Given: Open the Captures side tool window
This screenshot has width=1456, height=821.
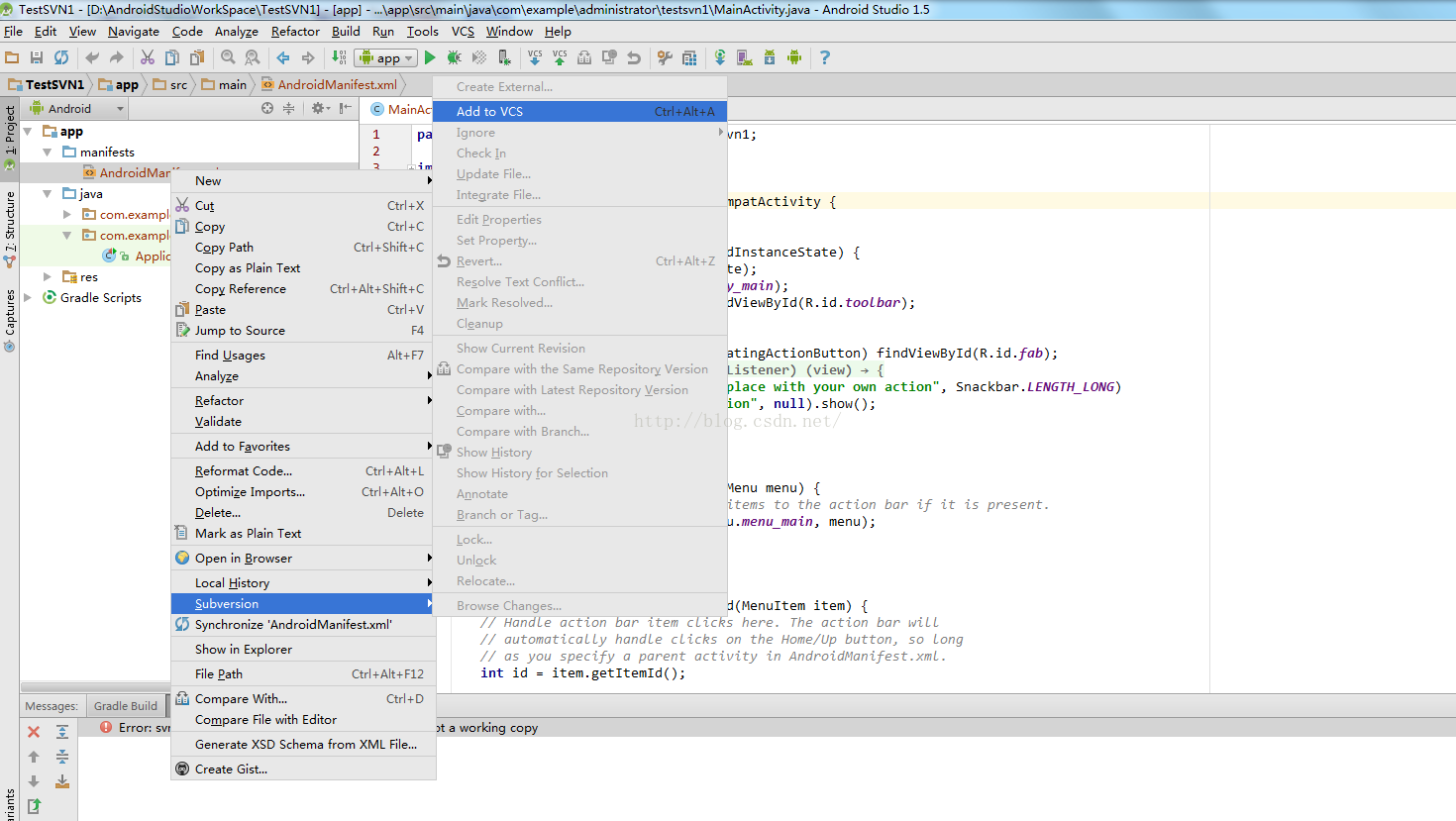Looking at the screenshot, I should pyautogui.click(x=9, y=320).
